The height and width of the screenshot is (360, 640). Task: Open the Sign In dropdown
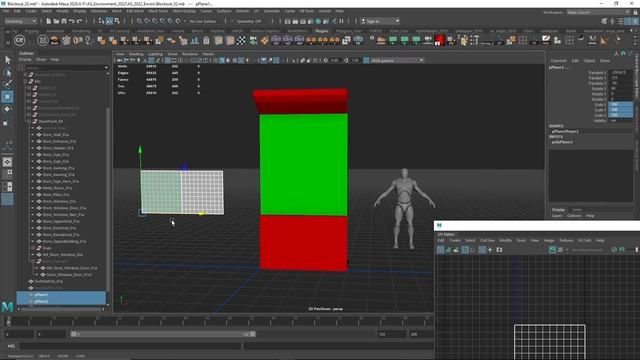380,21
